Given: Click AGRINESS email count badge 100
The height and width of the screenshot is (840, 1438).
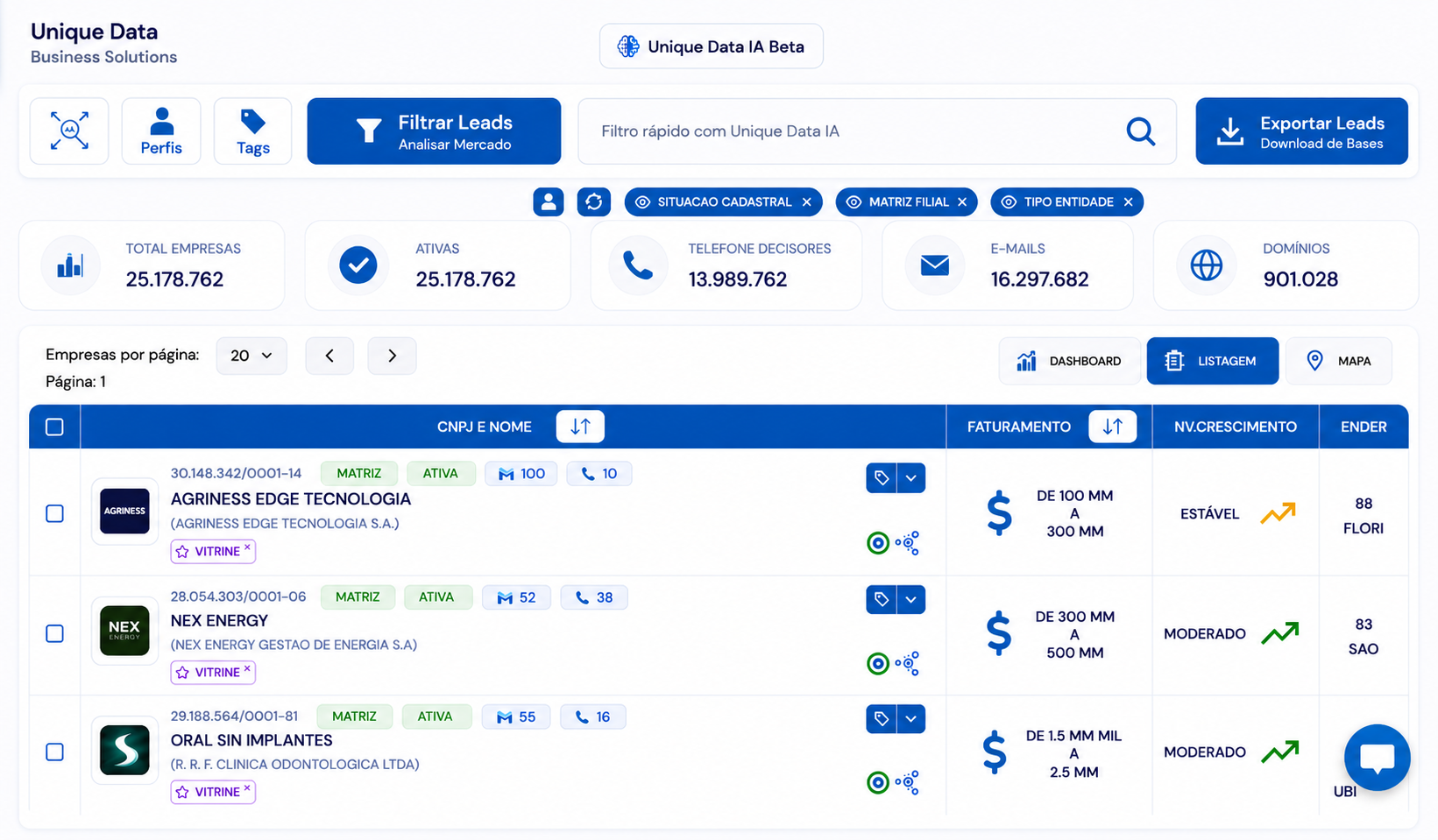Looking at the screenshot, I should [521, 474].
